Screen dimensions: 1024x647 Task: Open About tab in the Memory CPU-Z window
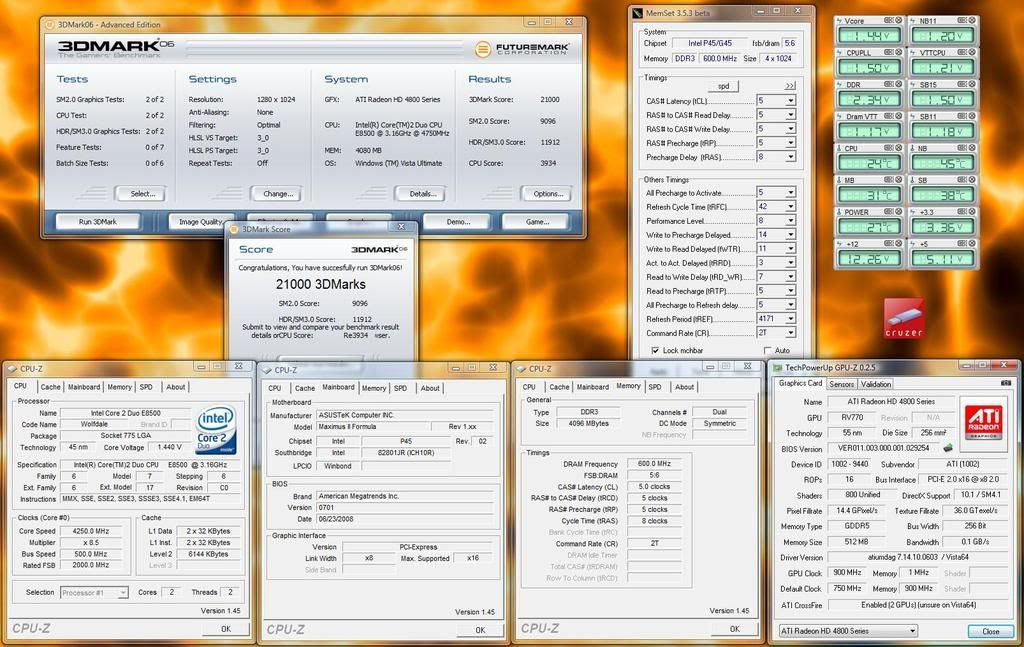pos(684,387)
